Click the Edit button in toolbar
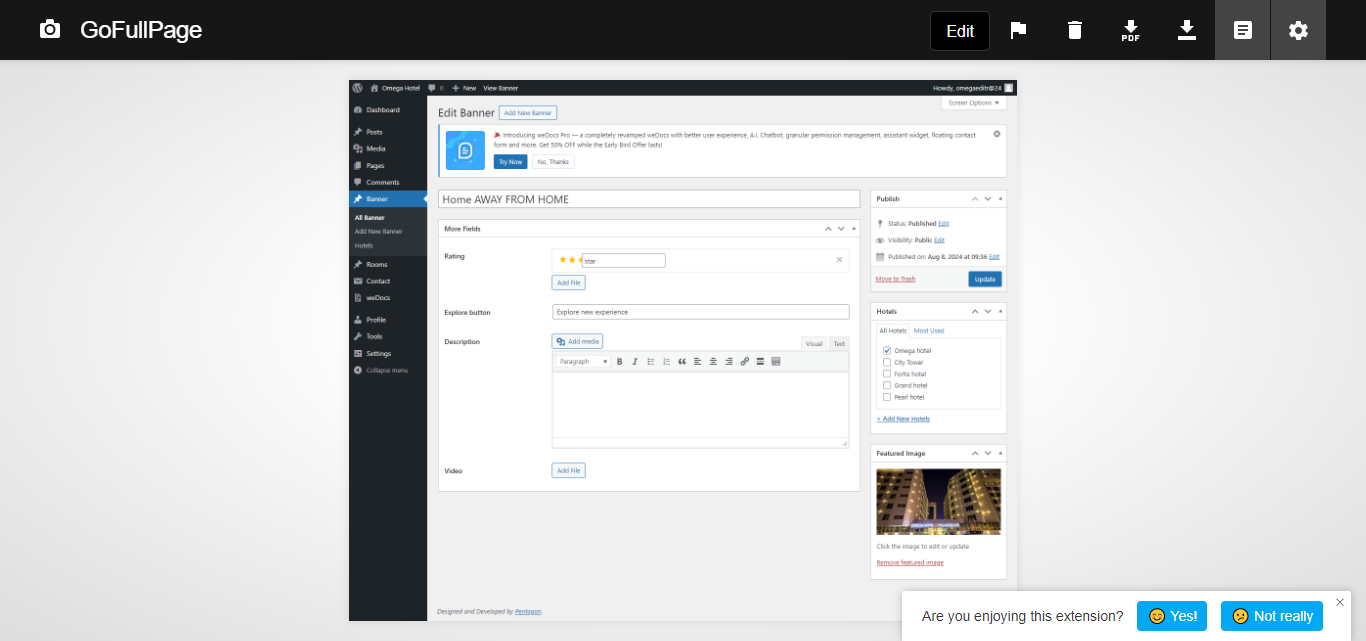 point(959,31)
